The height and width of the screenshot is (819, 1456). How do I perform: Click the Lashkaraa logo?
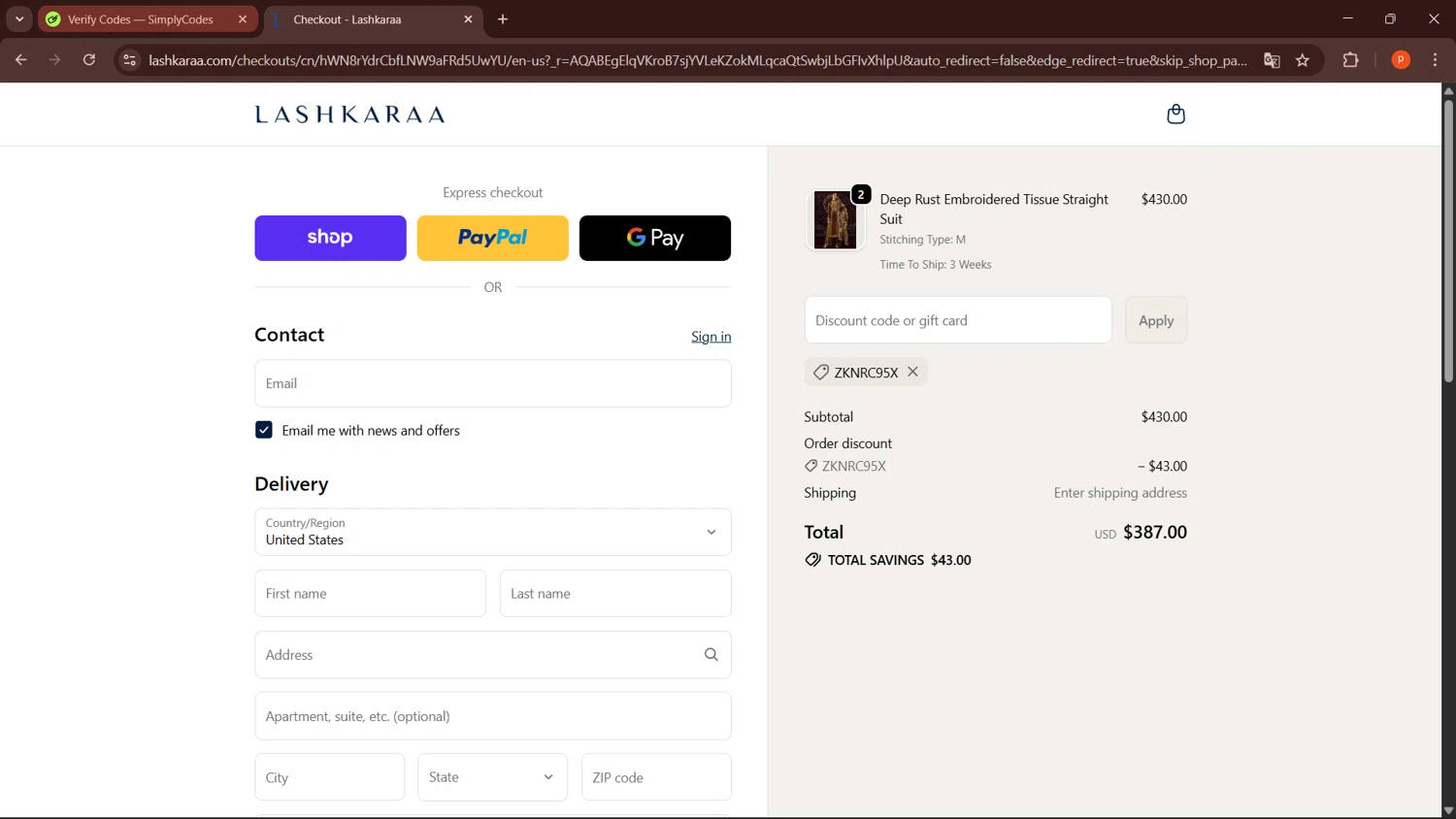(349, 115)
